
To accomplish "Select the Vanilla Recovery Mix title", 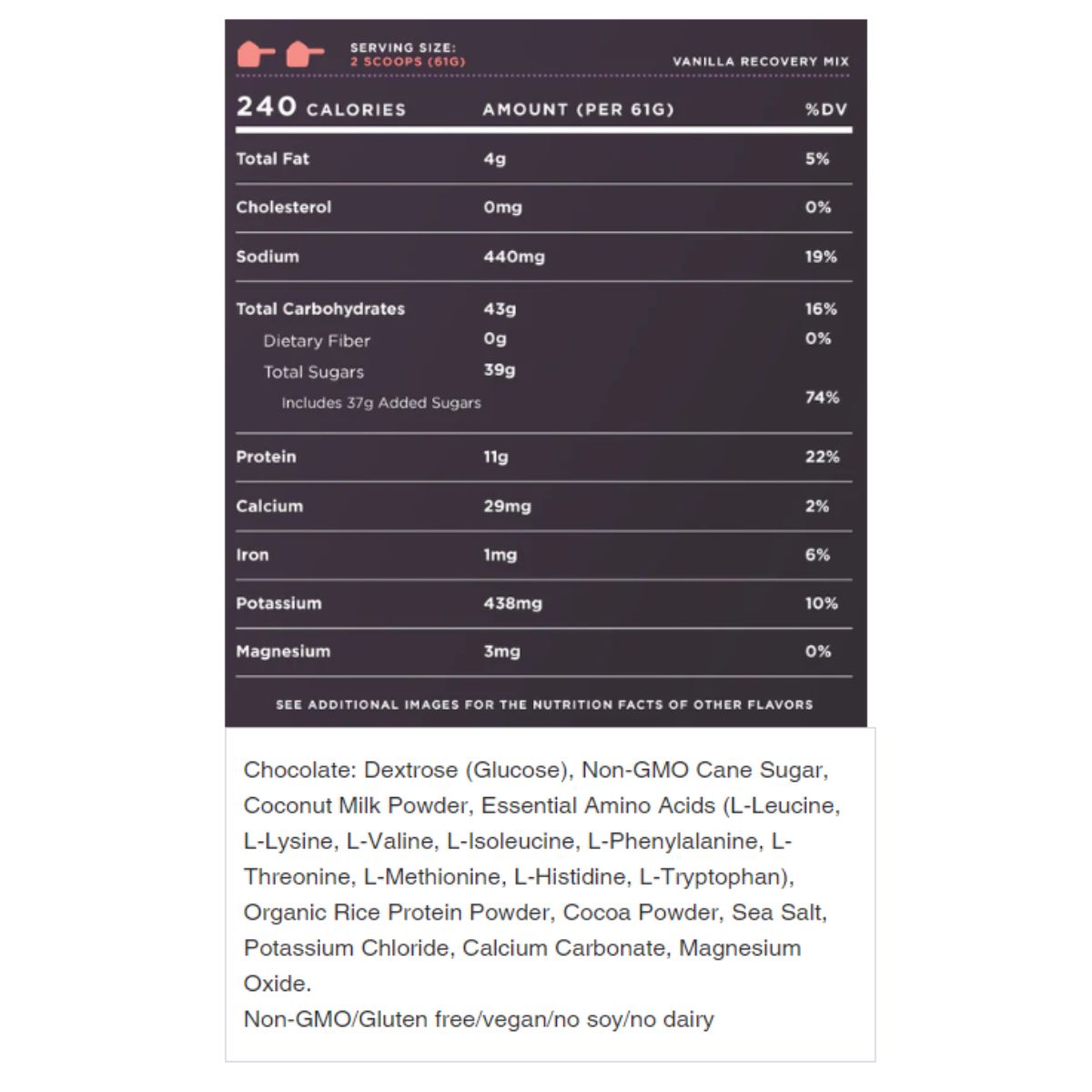I will point(760,62).
